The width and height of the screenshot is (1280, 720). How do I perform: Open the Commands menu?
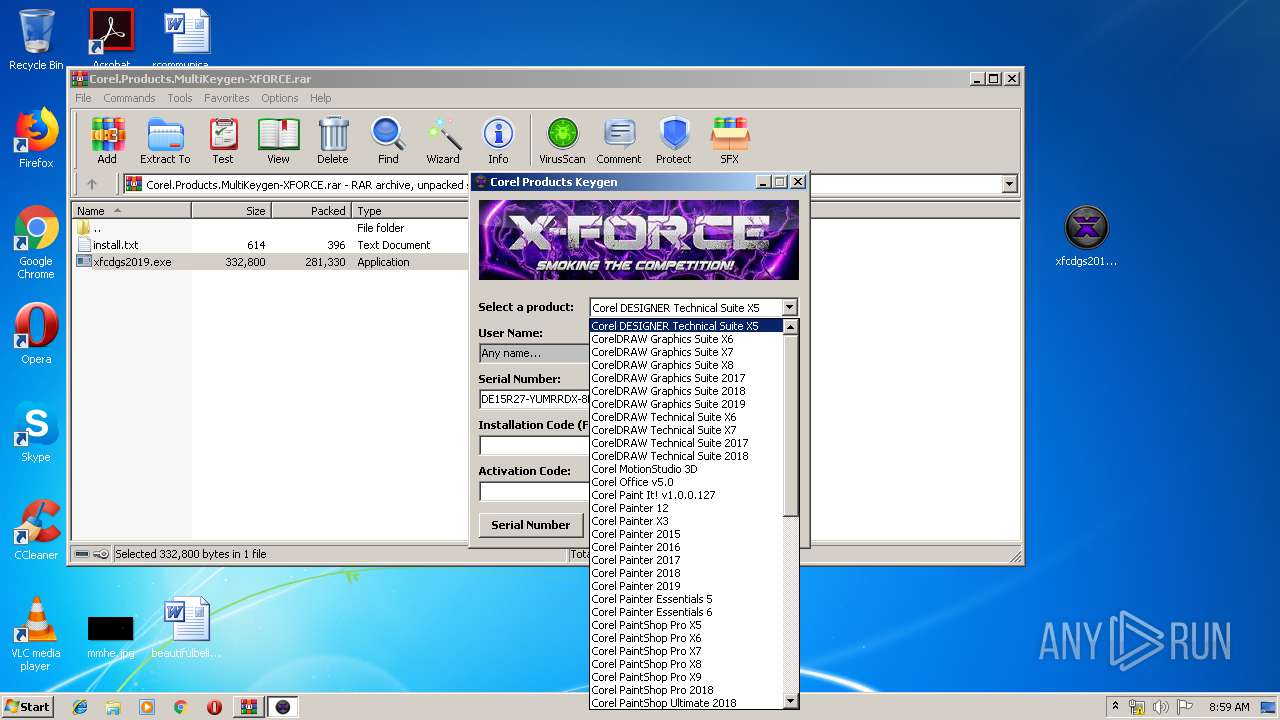click(x=129, y=98)
